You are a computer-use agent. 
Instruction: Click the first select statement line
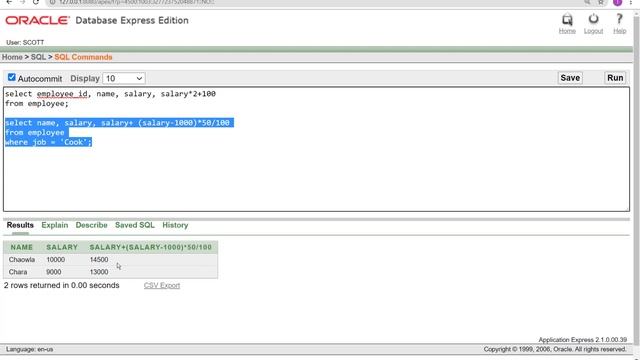pyautogui.click(x=110, y=94)
